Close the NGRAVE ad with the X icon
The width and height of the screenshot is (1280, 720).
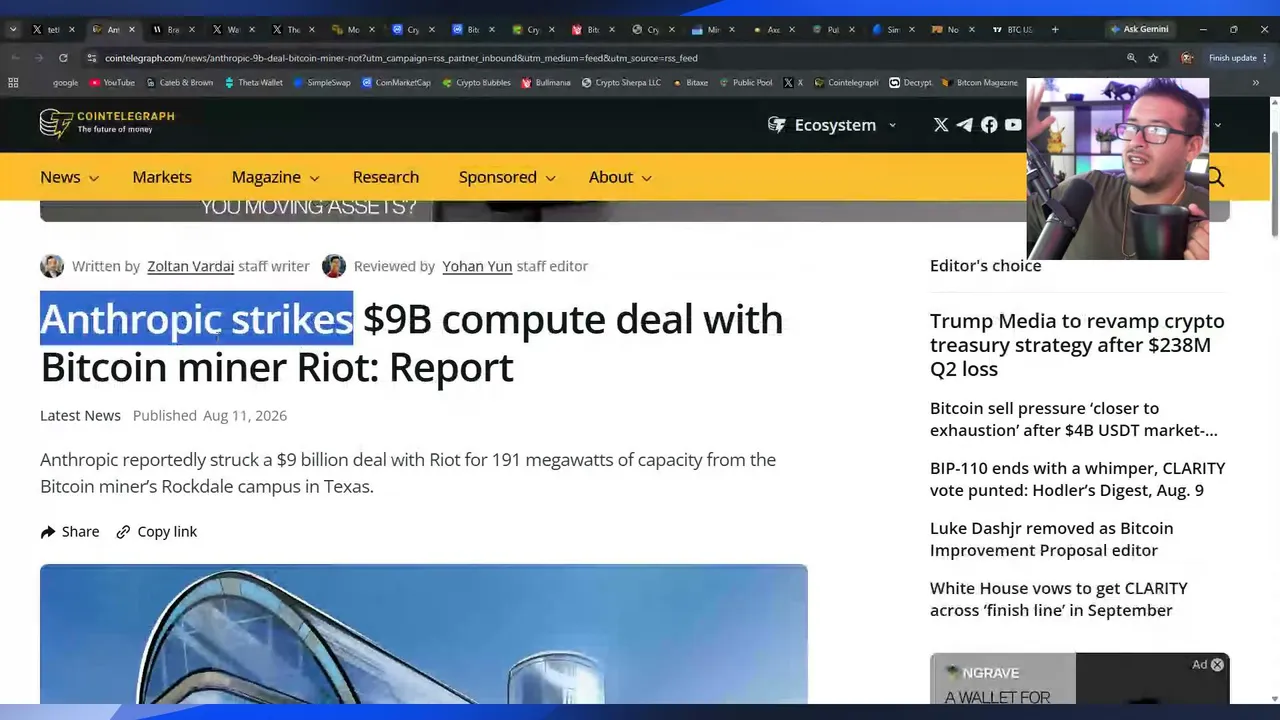pos(1217,665)
